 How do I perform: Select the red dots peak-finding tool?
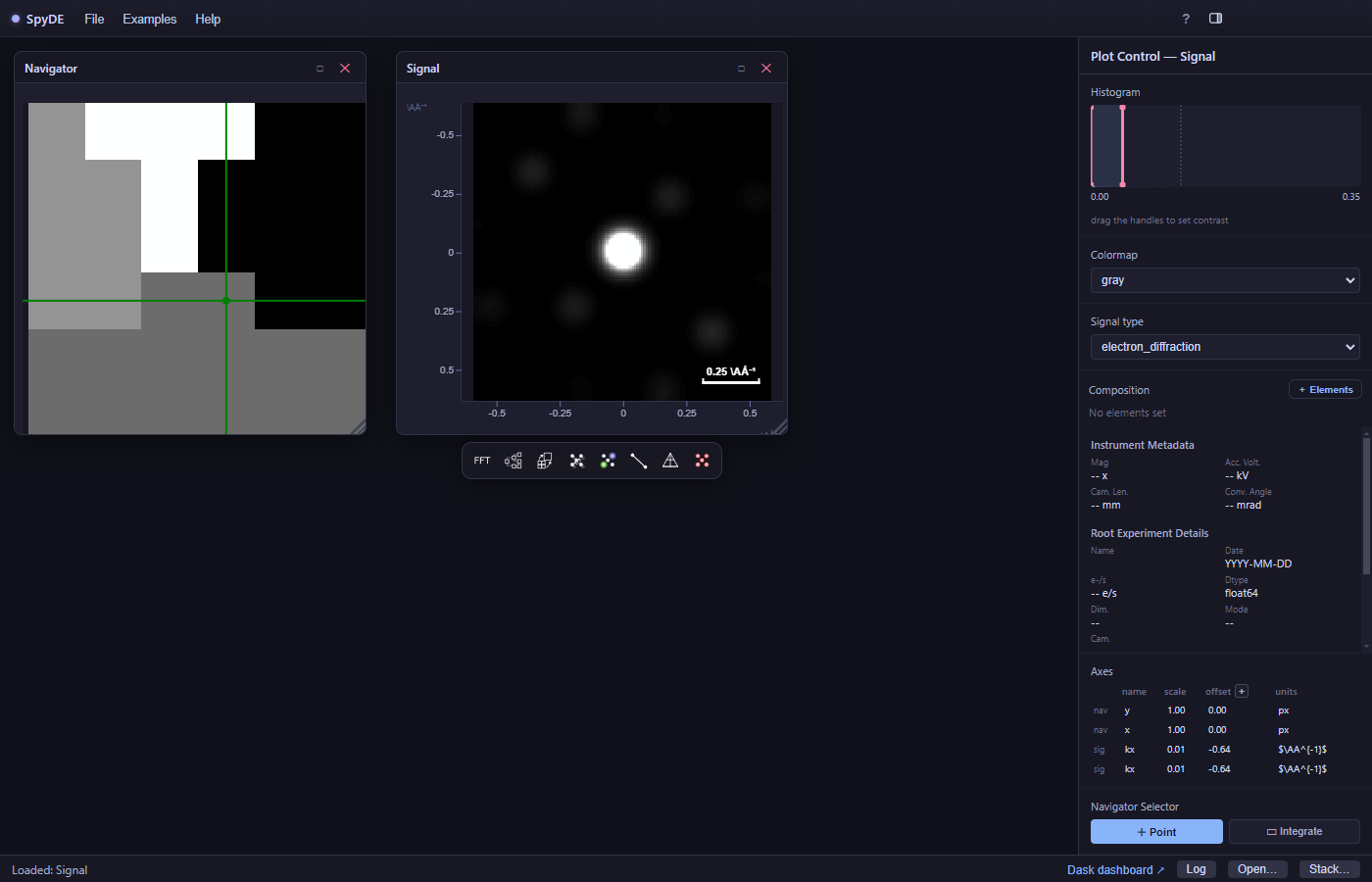click(x=702, y=461)
